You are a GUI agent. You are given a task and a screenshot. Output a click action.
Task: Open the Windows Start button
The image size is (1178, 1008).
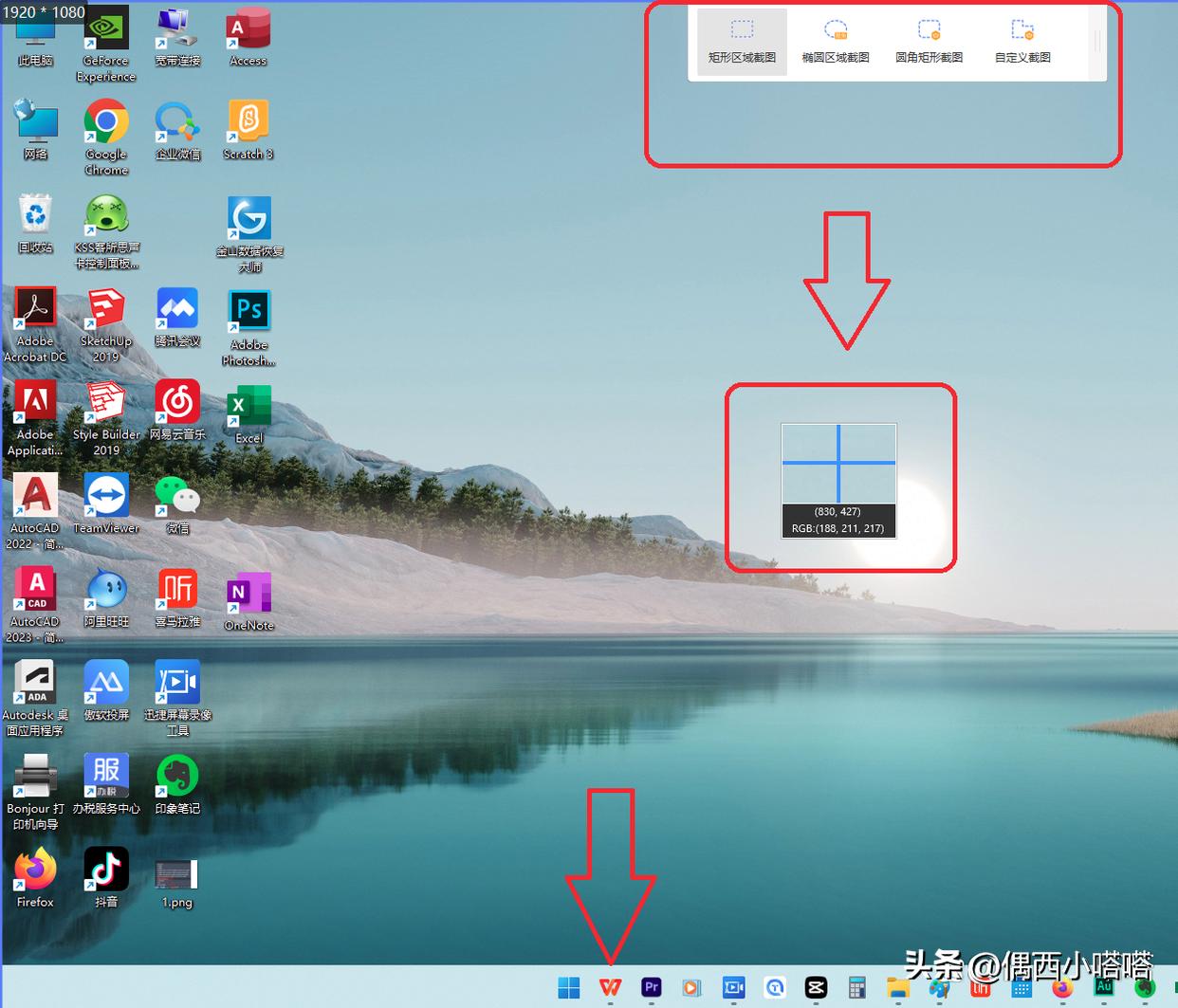click(x=569, y=987)
